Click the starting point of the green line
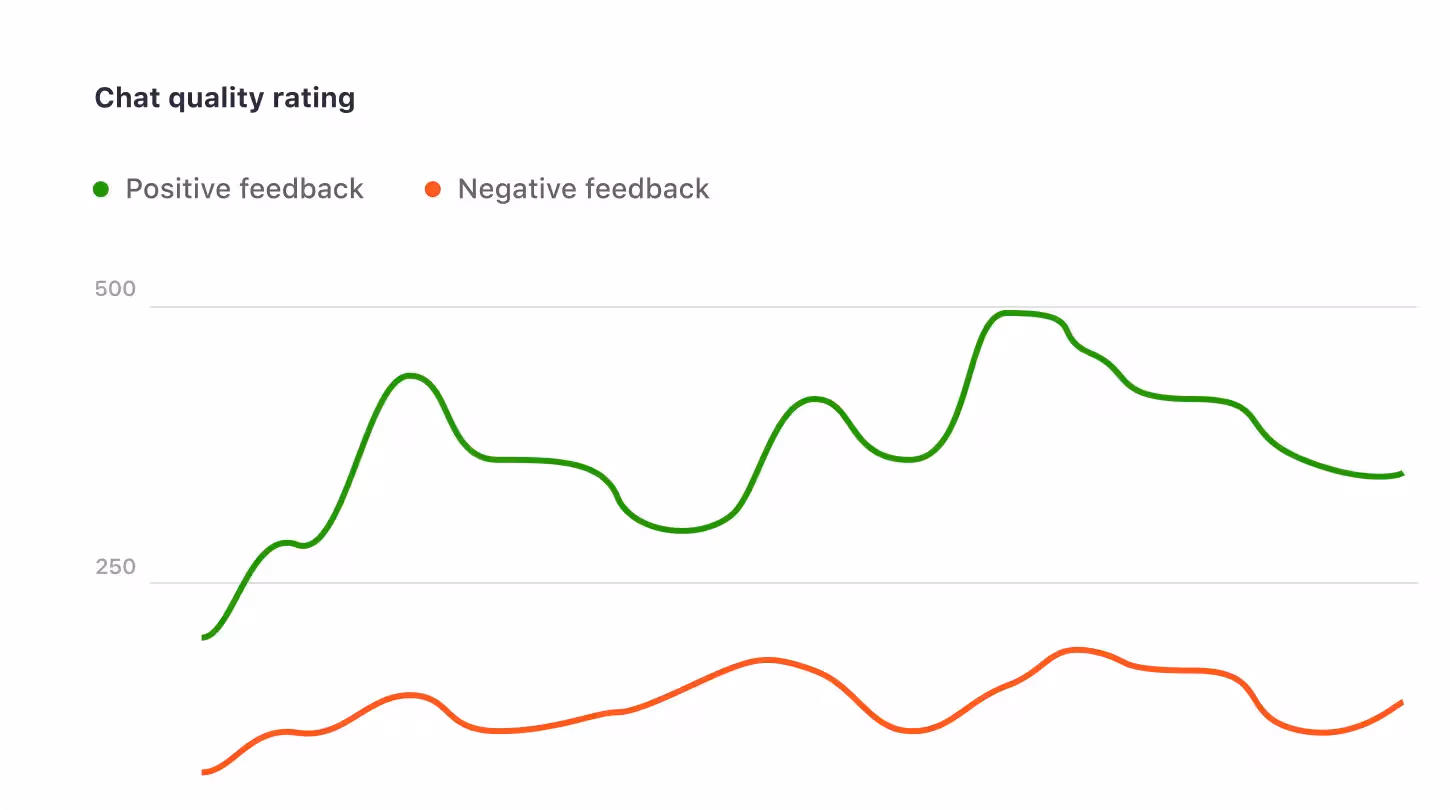Screen dimensions: 1450x810 tap(204, 637)
